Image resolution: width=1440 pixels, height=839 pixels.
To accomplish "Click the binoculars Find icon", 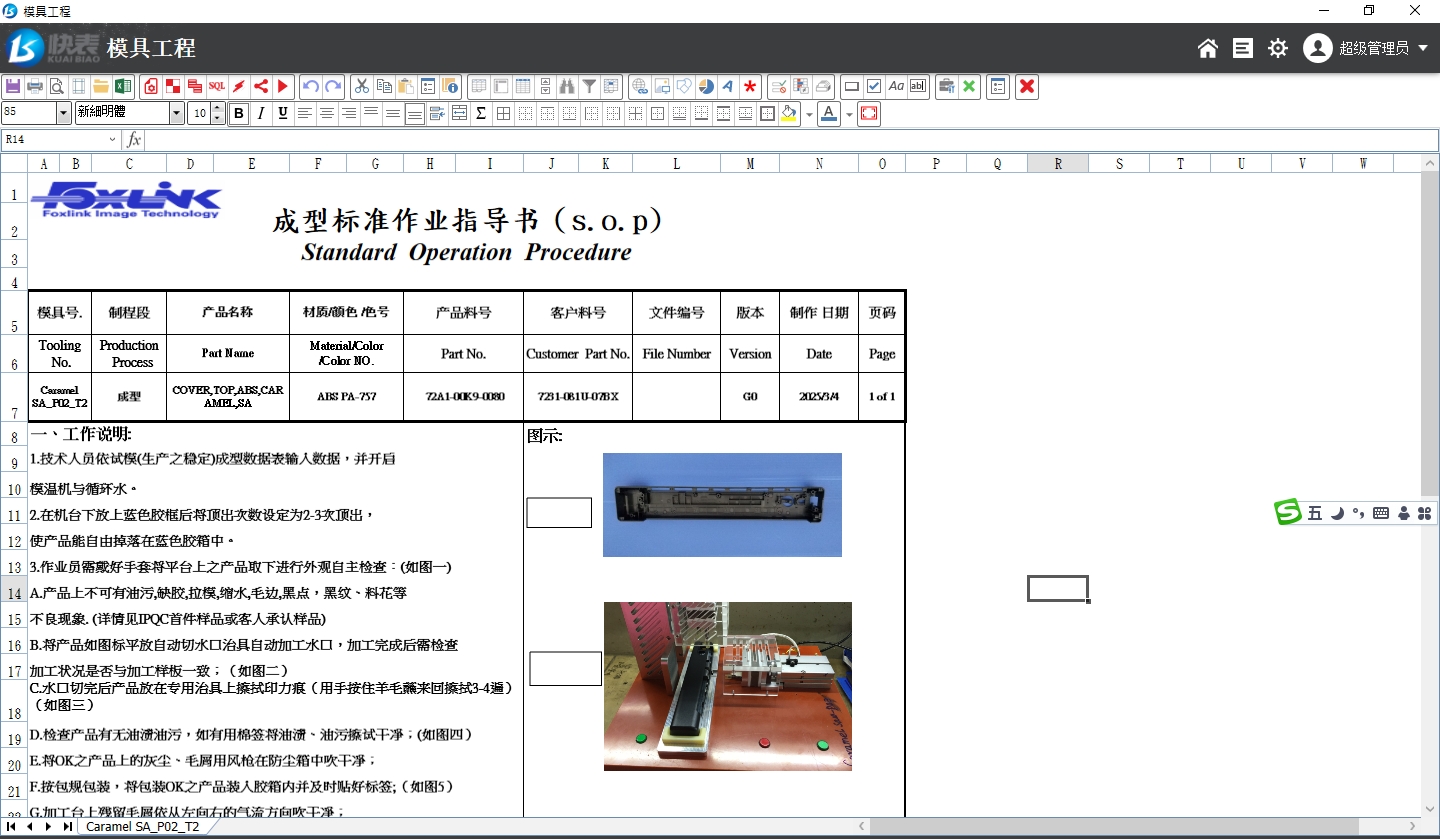I will (567, 86).
